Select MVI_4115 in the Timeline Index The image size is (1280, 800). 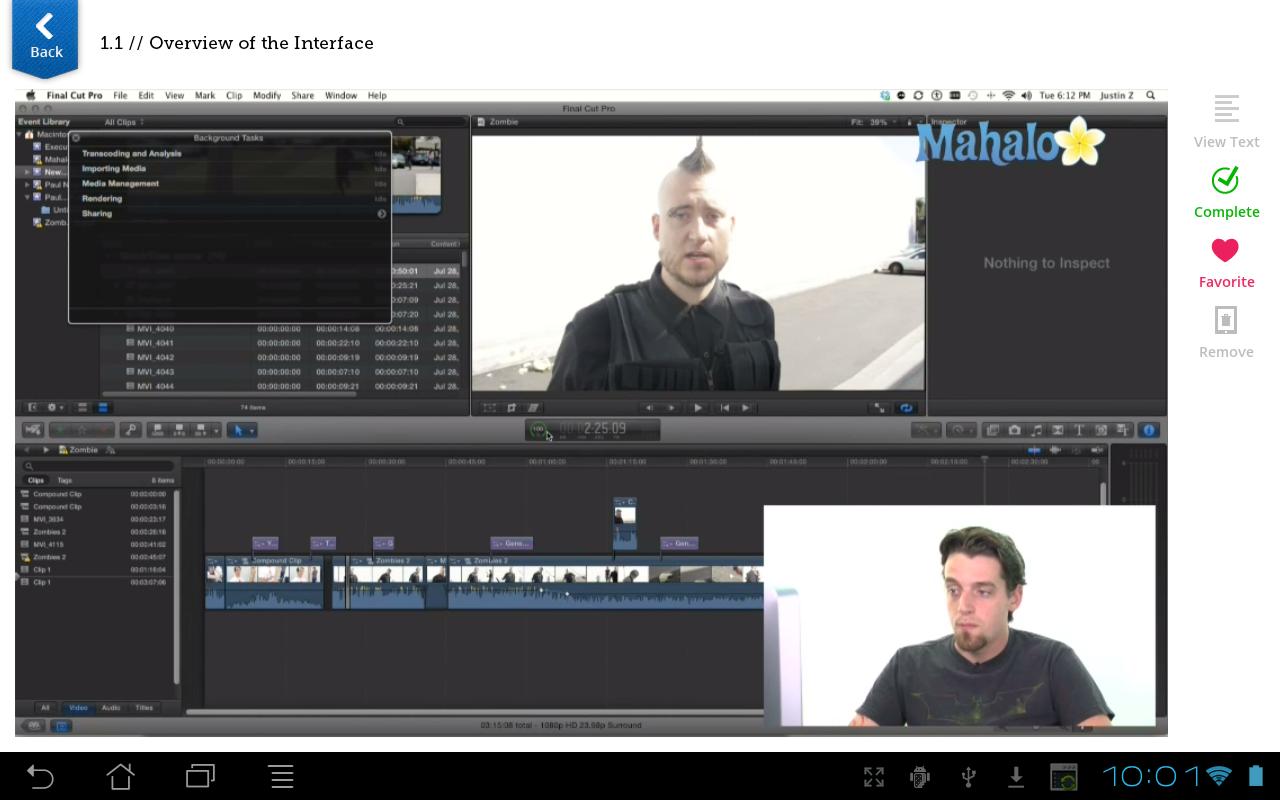click(96, 545)
